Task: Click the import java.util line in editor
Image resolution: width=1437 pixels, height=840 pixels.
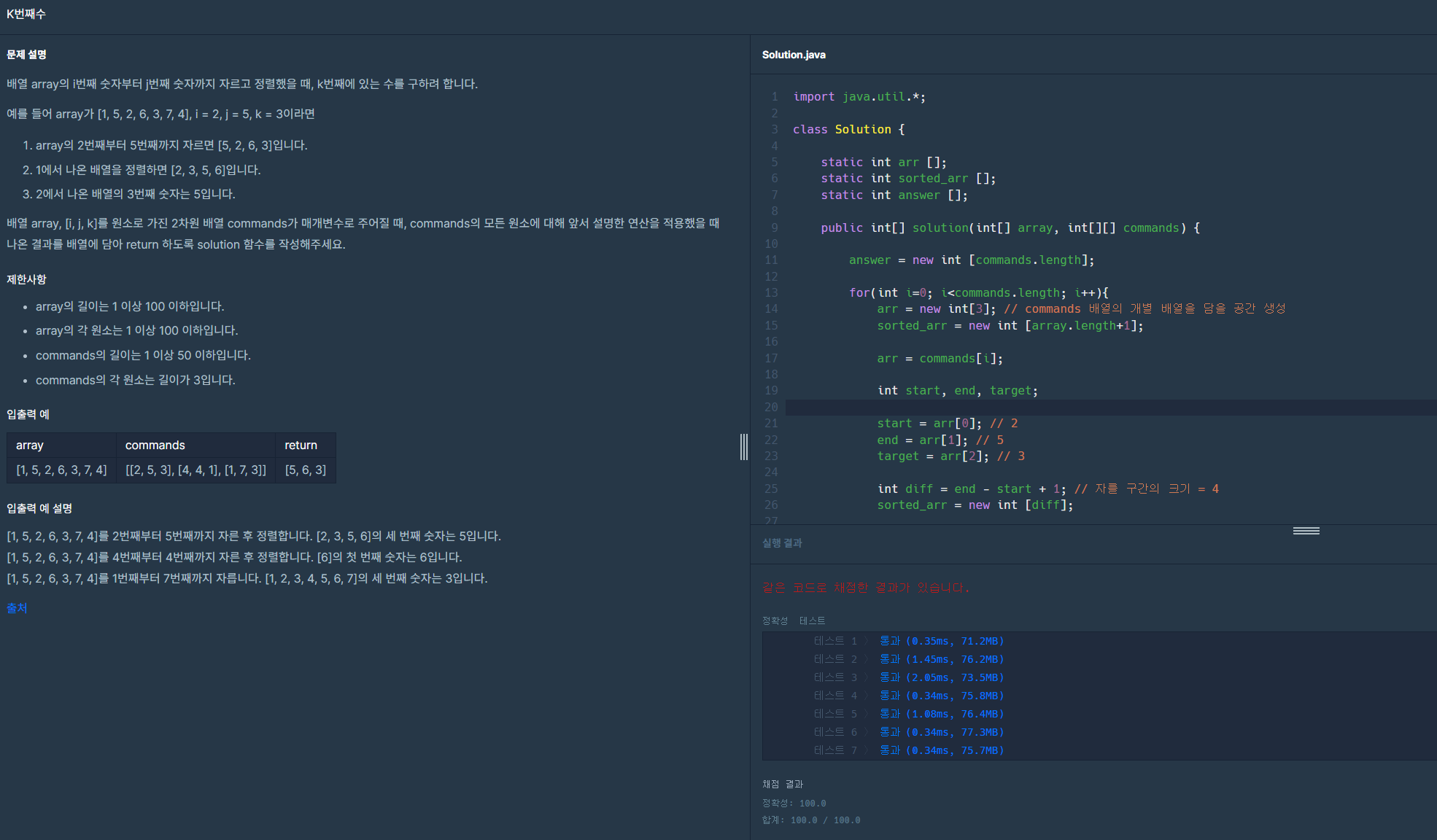Action: click(x=859, y=96)
